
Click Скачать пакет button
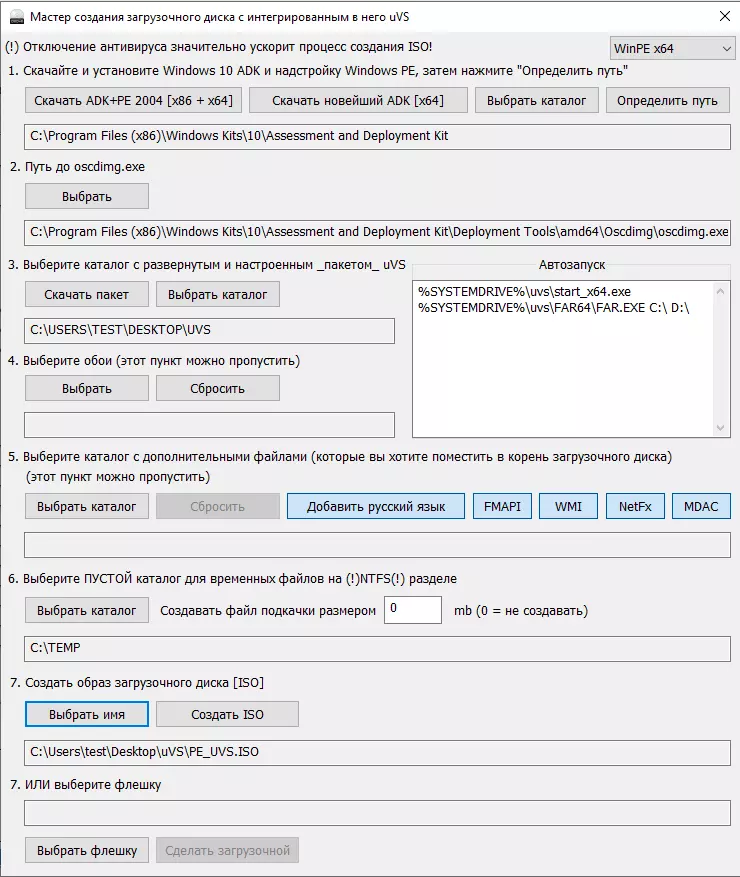(x=87, y=294)
